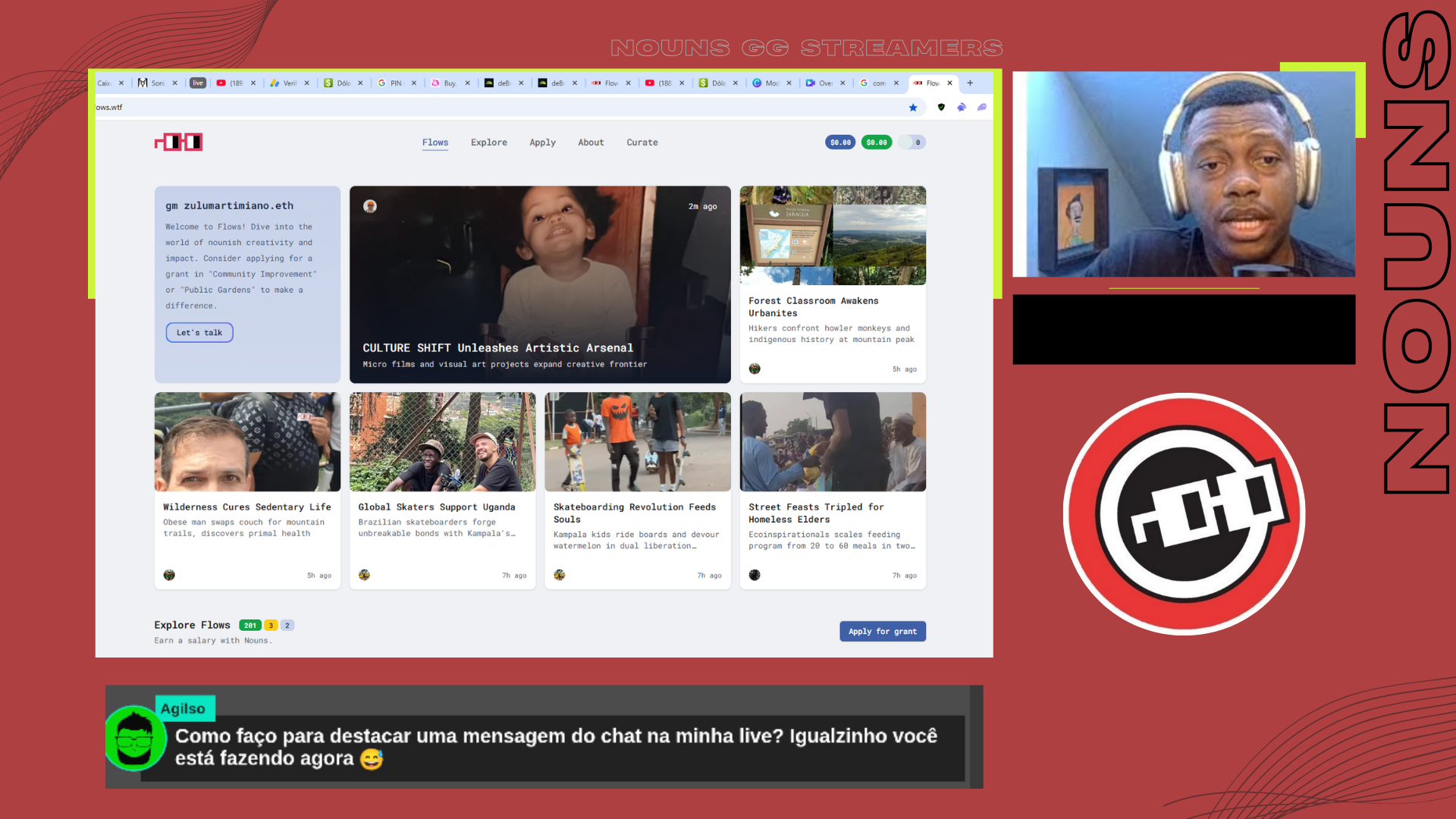The image size is (1456, 819).
Task: Click the gm zulumartimiano.eth greeting
Action: [x=230, y=206]
